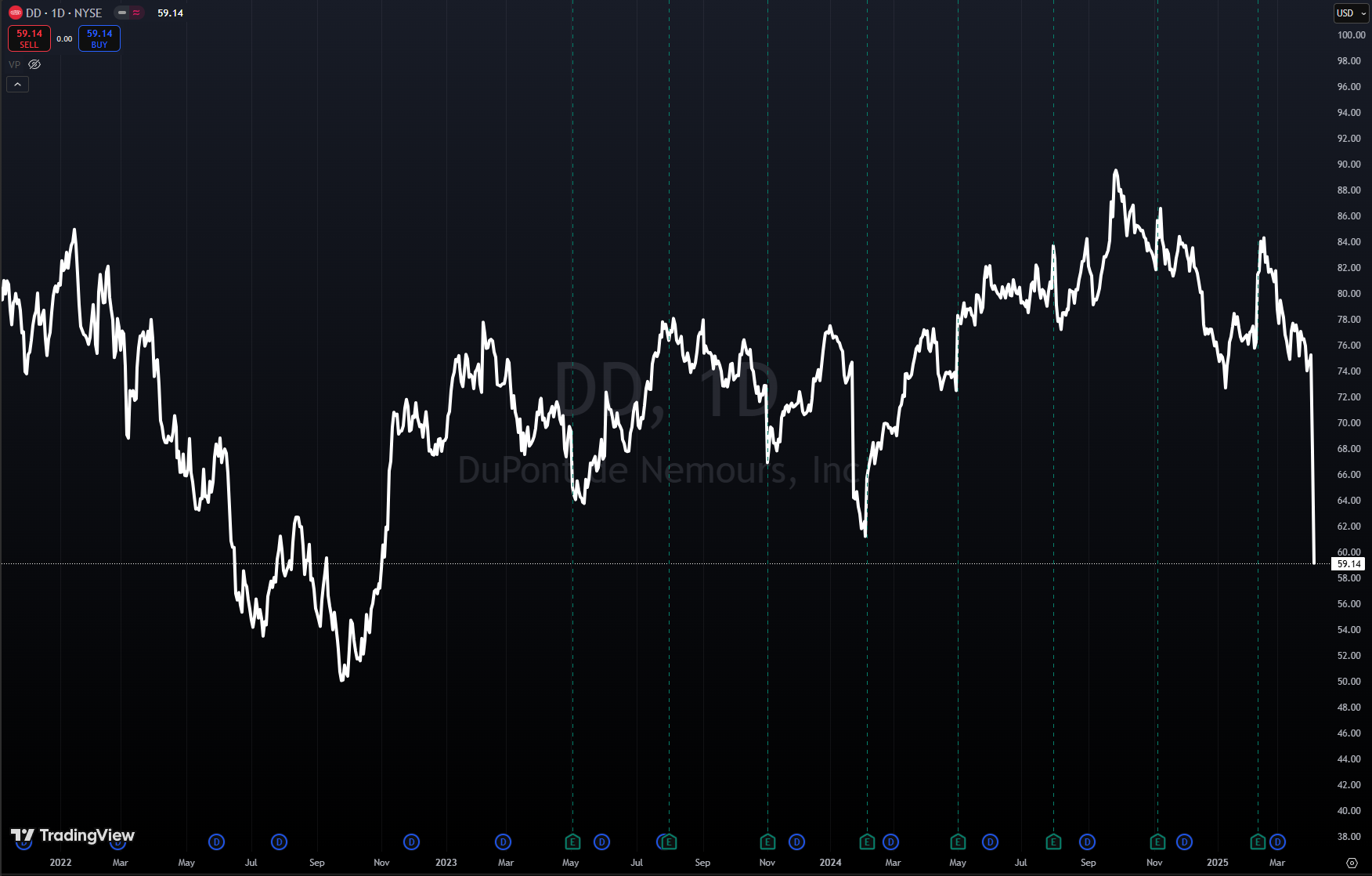
Task: Collapse the indicator legend with the chevron
Action: 17,84
